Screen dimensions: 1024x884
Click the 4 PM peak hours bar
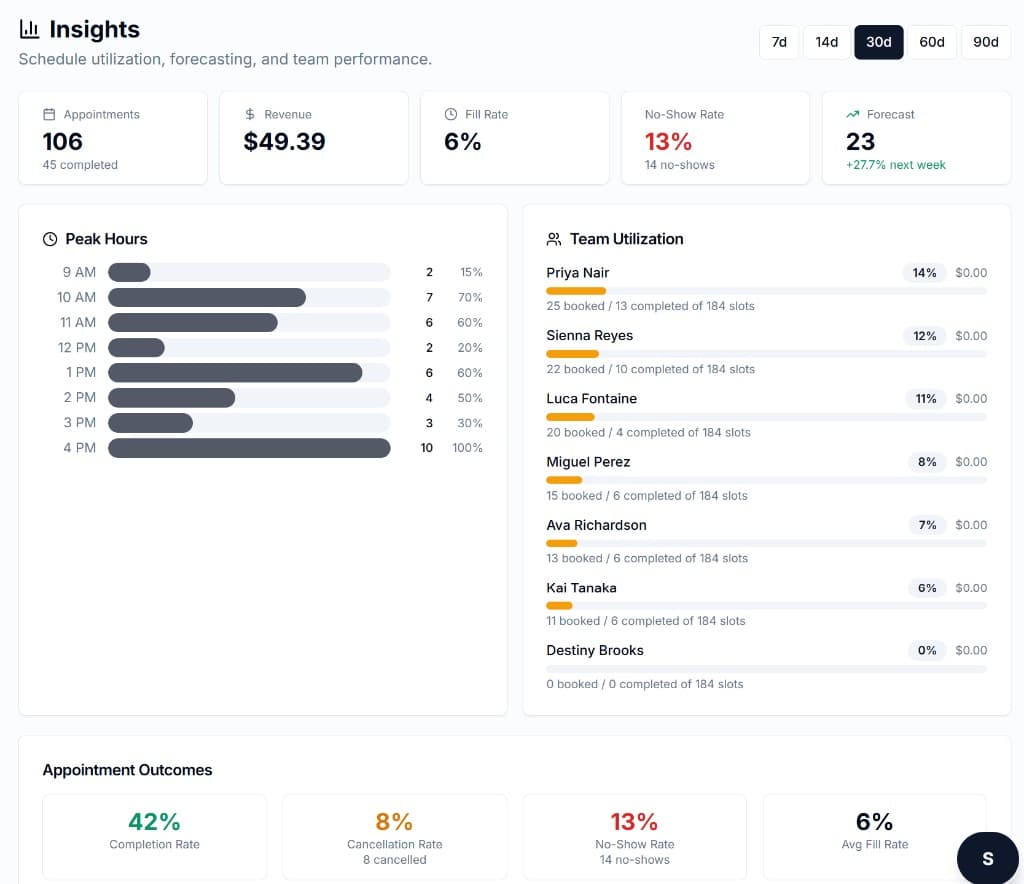[249, 448]
